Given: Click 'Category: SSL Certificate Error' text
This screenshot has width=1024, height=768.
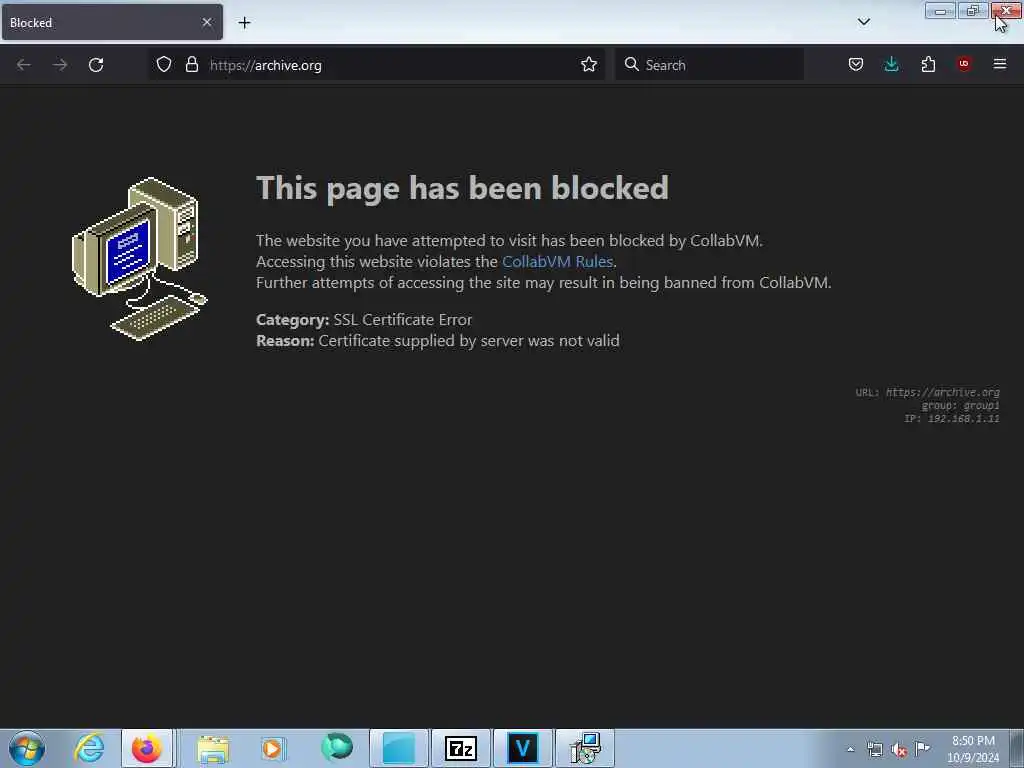Looking at the screenshot, I should (364, 319).
